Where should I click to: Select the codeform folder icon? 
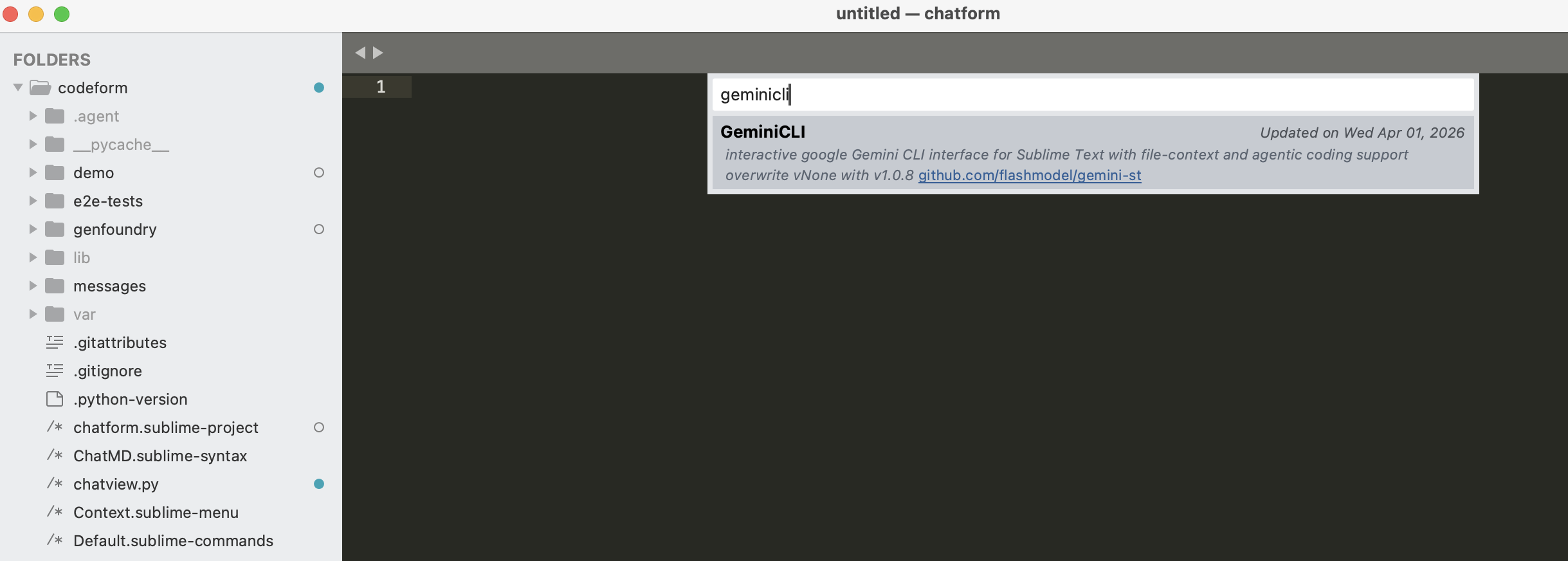[41, 87]
